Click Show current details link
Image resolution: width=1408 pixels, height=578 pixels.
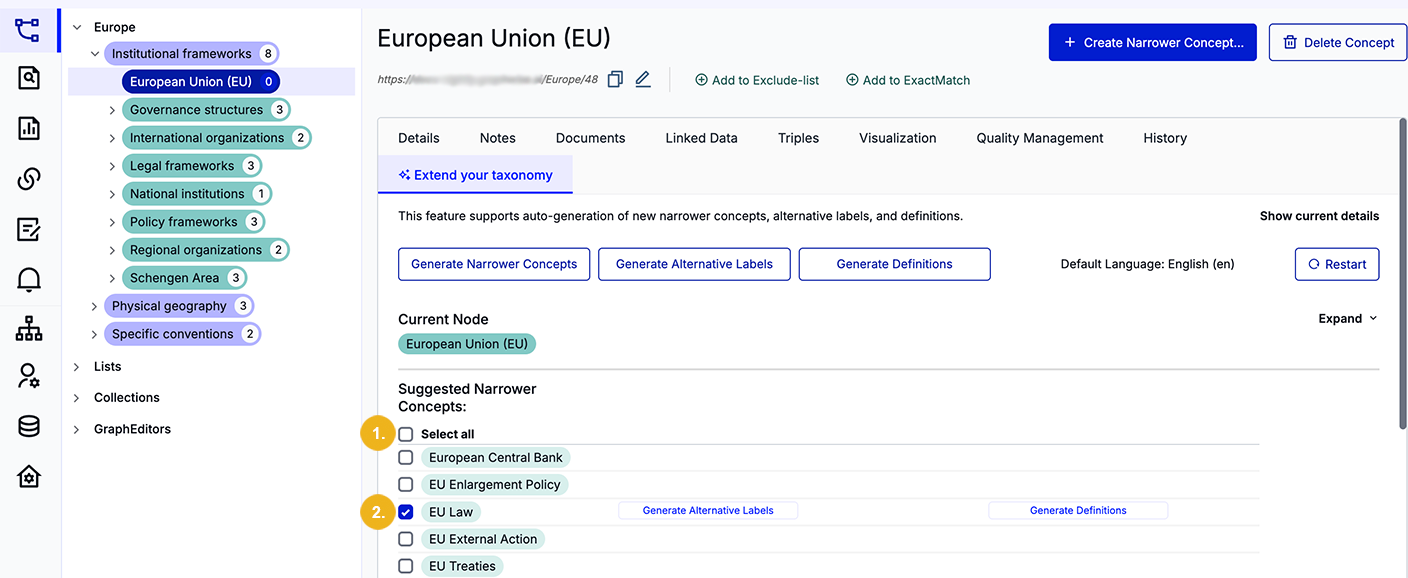pyautogui.click(x=1319, y=216)
